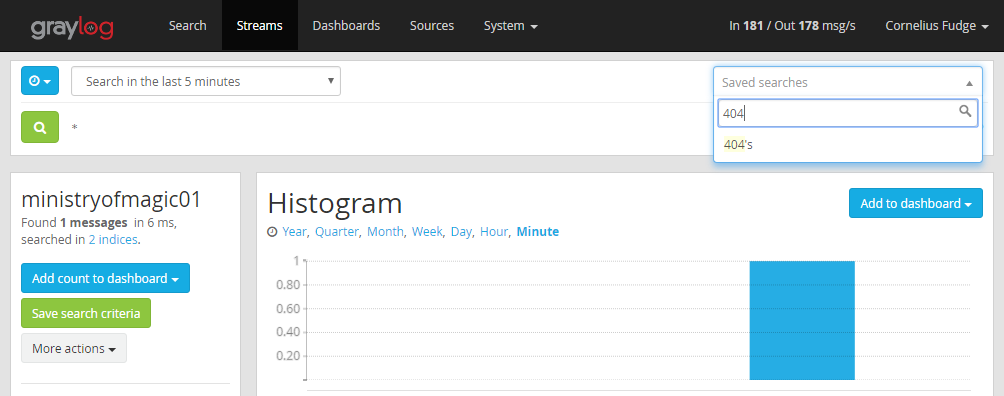
Task: Set histogram resolution to Quarter
Action: (336, 232)
